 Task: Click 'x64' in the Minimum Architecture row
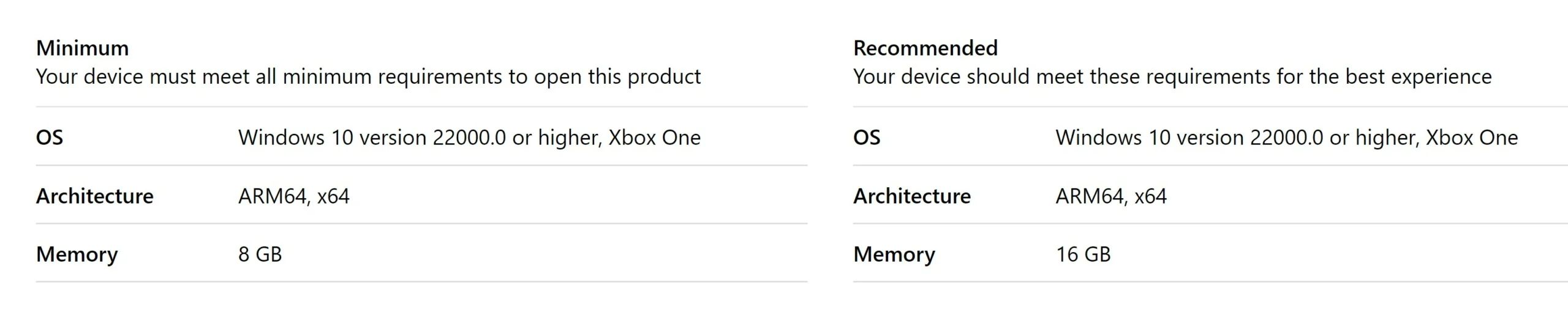[x=333, y=196]
